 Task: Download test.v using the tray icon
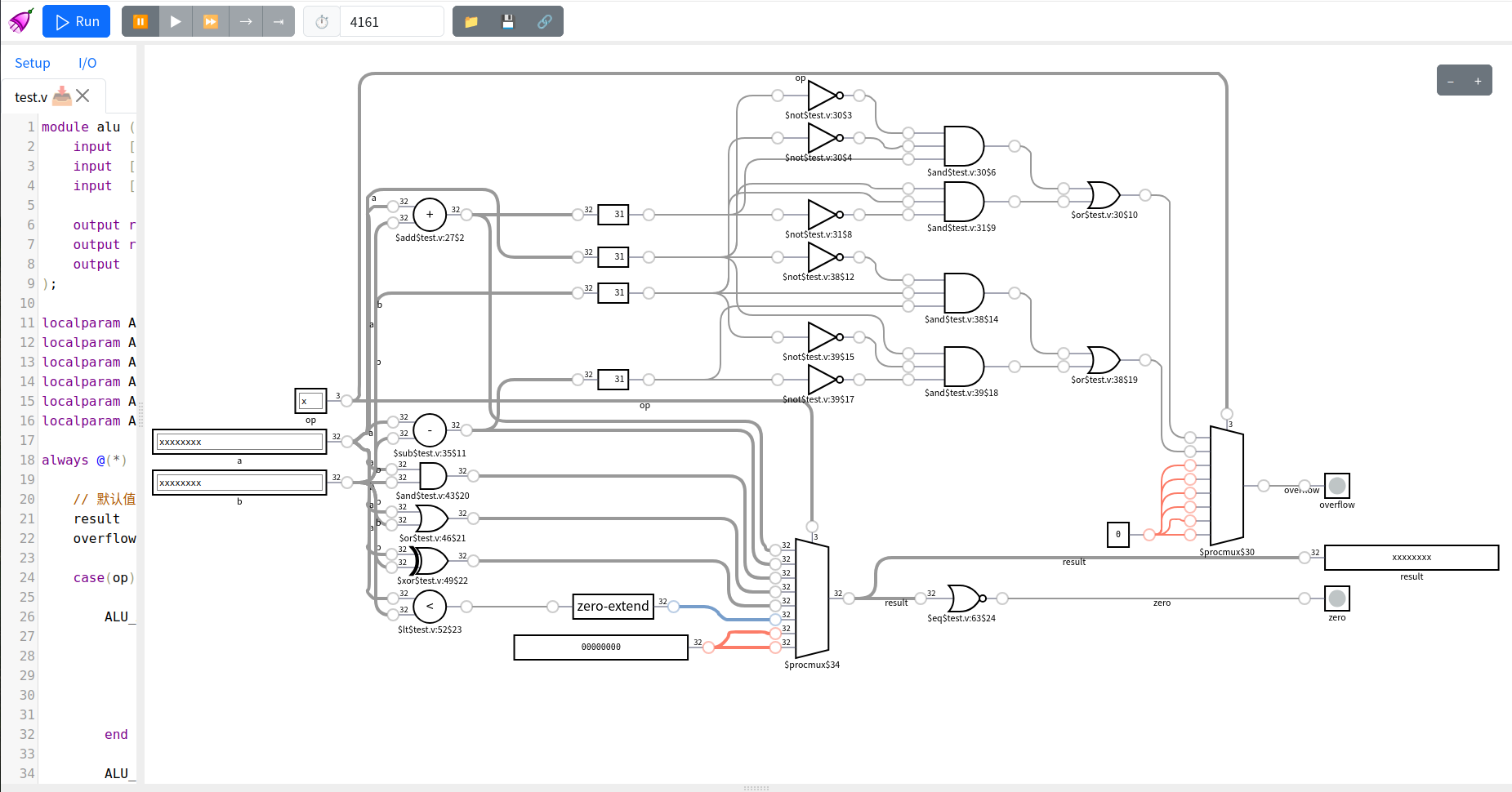pos(62,96)
